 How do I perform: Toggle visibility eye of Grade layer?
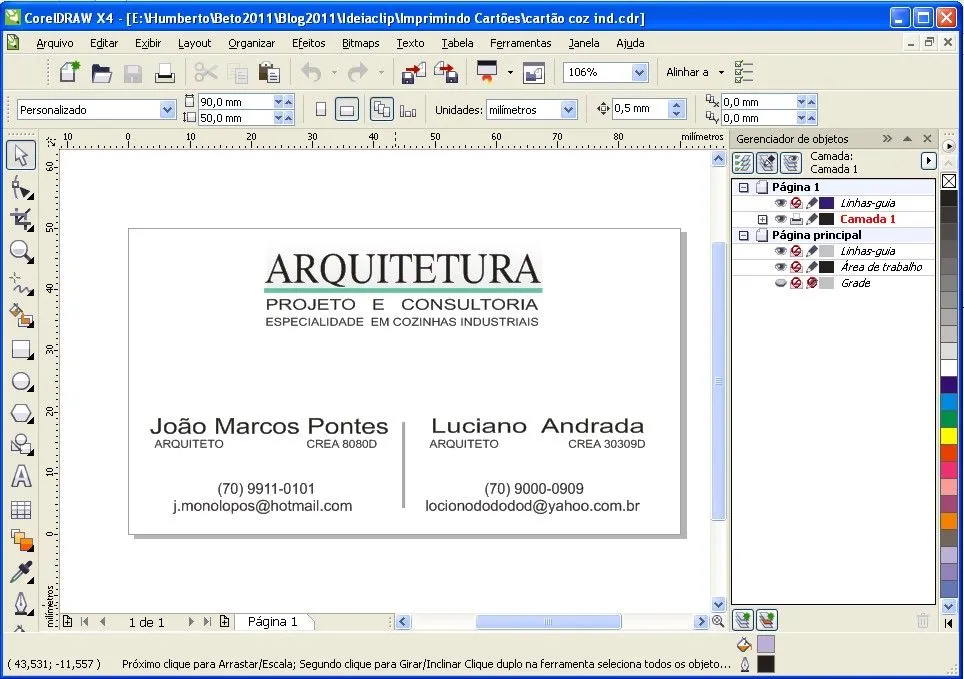click(781, 283)
